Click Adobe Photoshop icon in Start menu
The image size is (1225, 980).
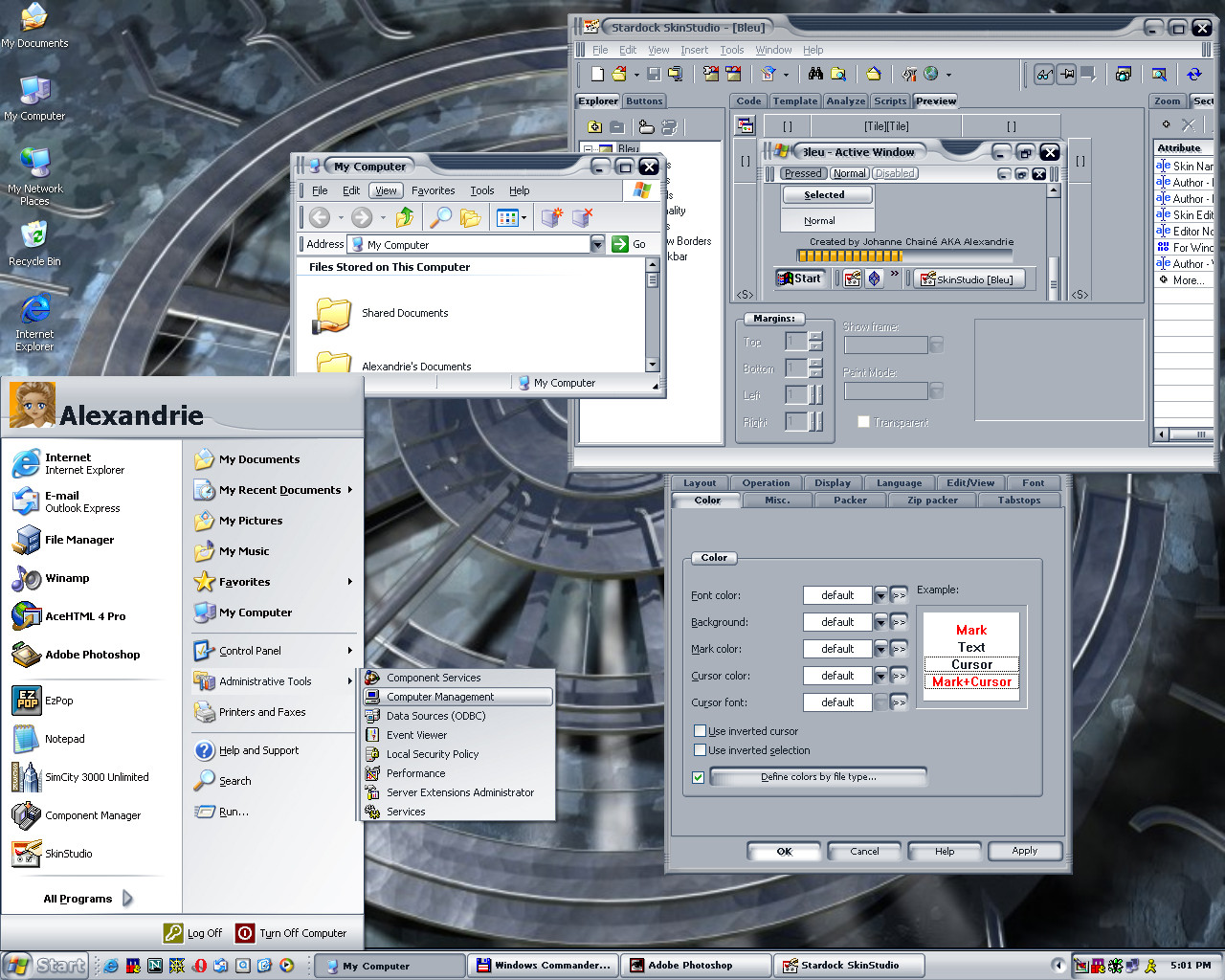coord(27,655)
